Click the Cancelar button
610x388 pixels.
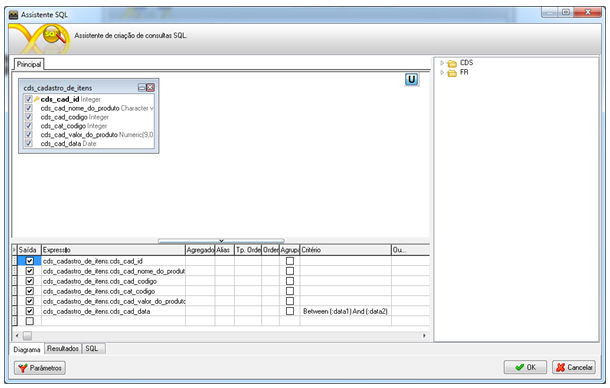point(574,367)
